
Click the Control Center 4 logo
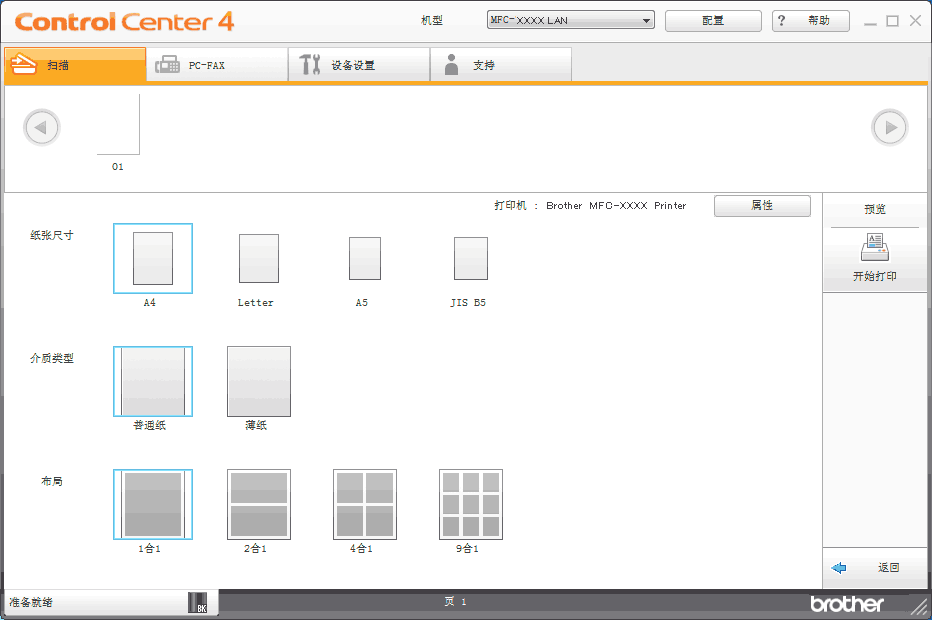click(x=124, y=22)
